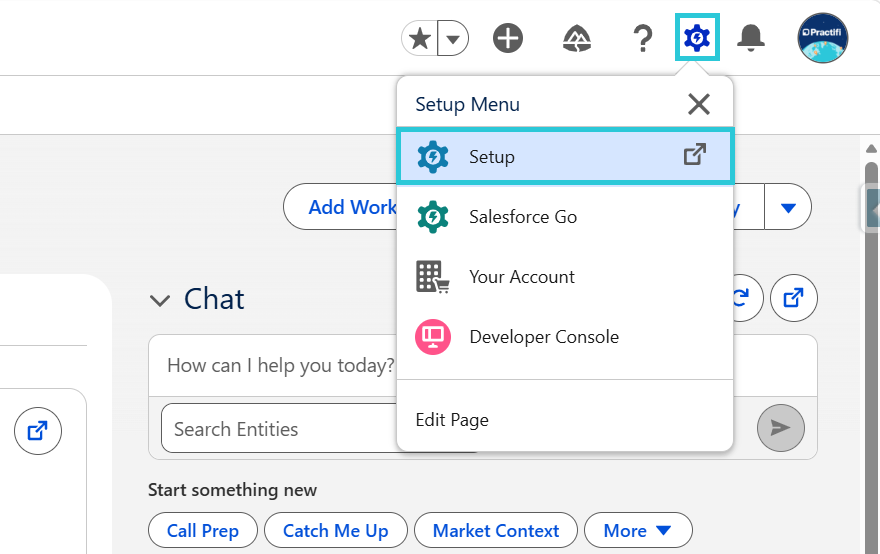Click the left panel pop-out icon
880x554 pixels.
pos(38,431)
